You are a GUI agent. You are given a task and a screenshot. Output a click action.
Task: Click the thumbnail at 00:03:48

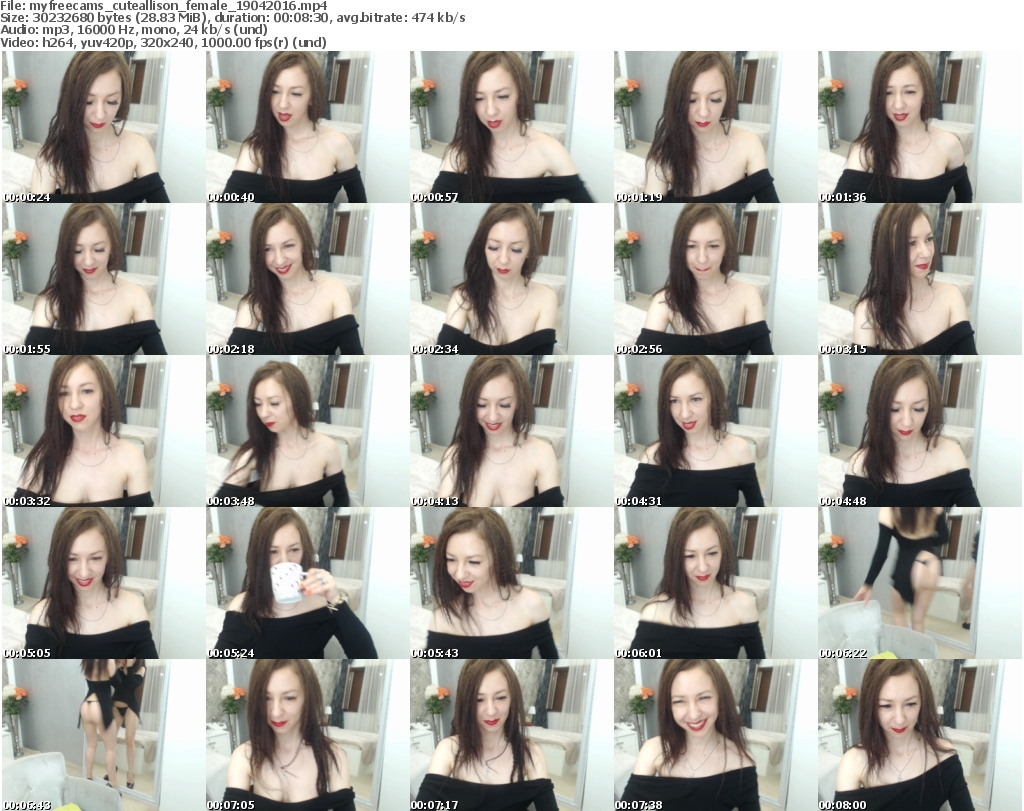[x=307, y=431]
